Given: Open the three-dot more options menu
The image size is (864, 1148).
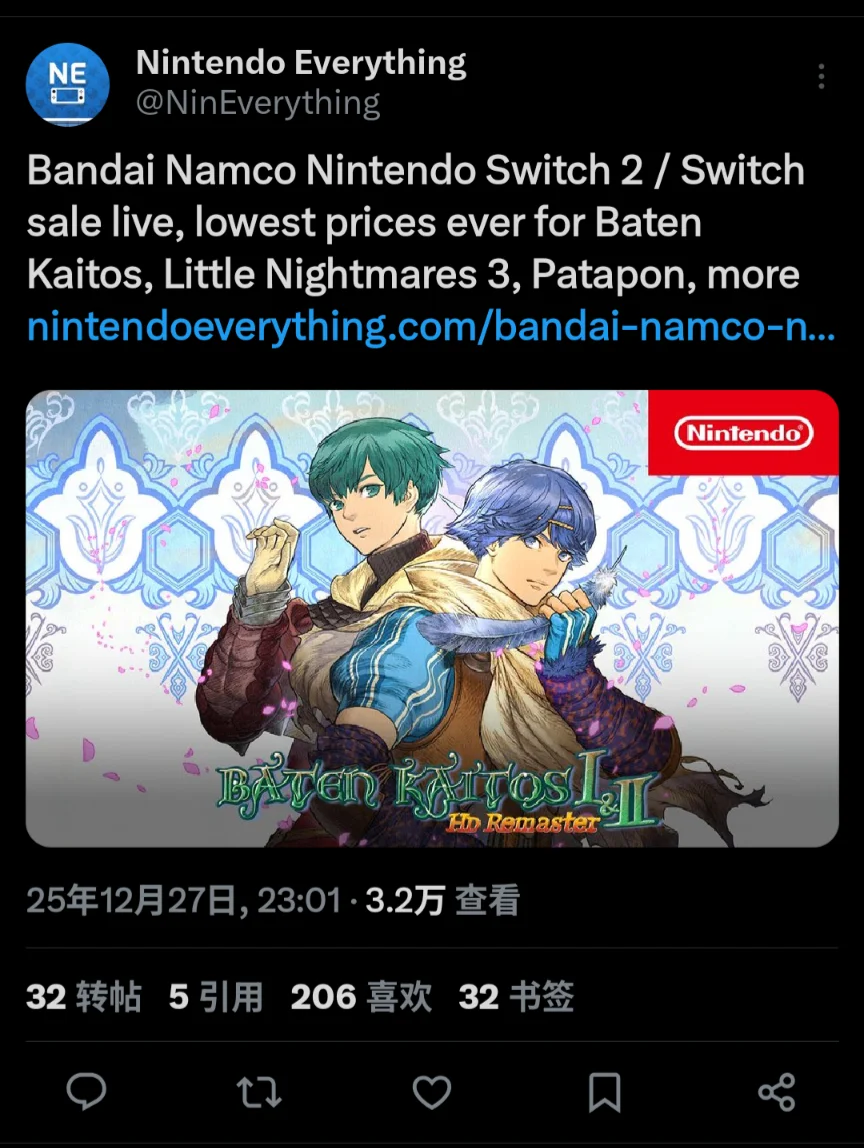Looking at the screenshot, I should pyautogui.click(x=822, y=76).
